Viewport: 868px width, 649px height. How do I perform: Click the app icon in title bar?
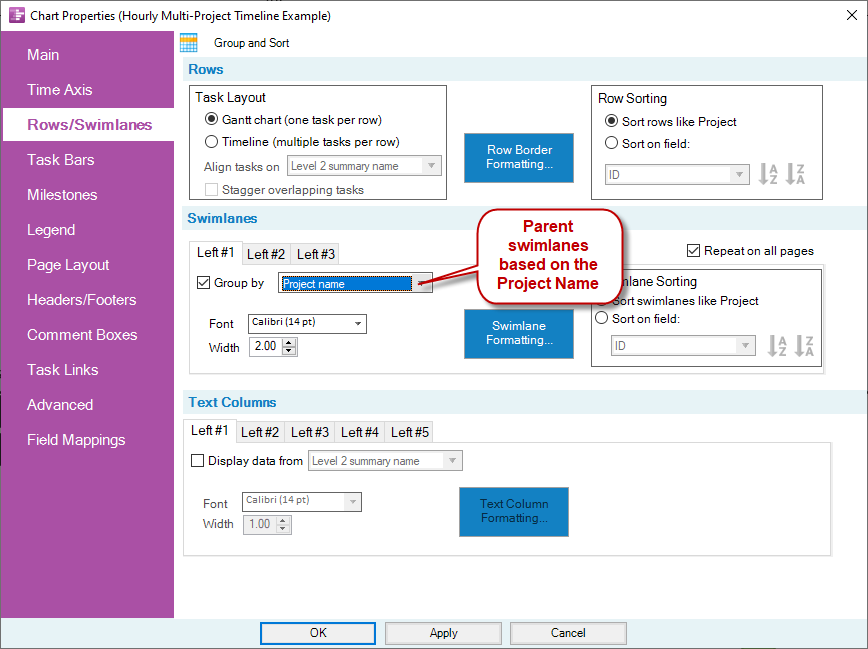point(17,15)
